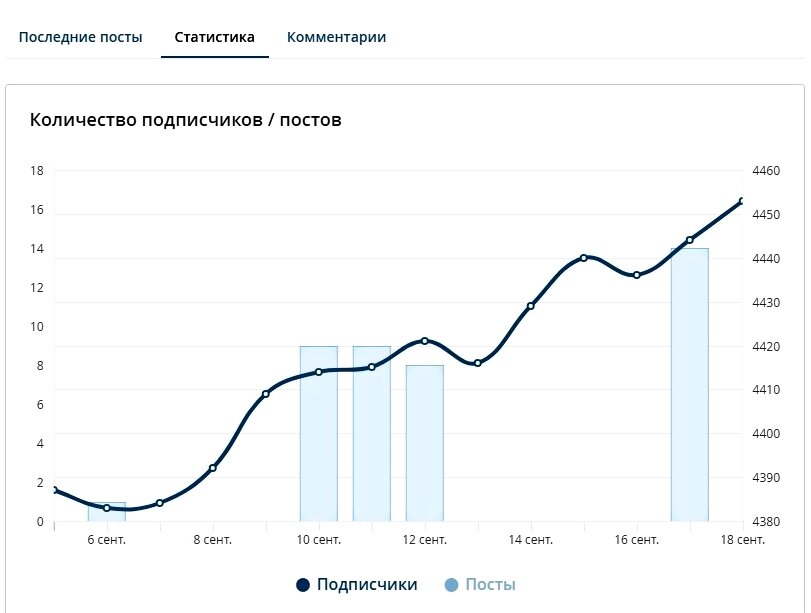Click the peak data point near 12 сент.
811x613 pixels.
pyautogui.click(x=423, y=340)
